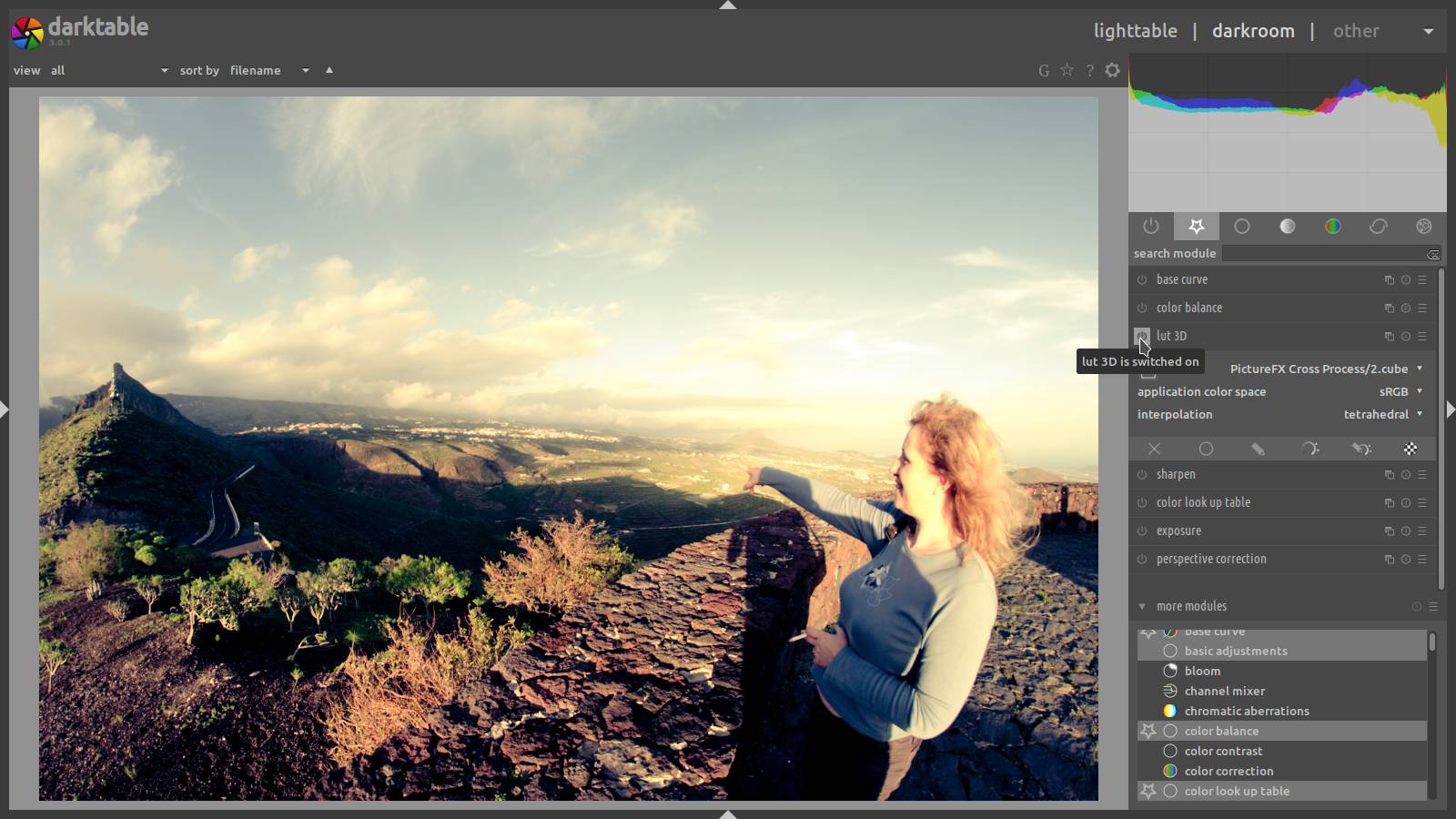Open preferences gear icon
The width and height of the screenshot is (1456, 819).
click(1112, 70)
